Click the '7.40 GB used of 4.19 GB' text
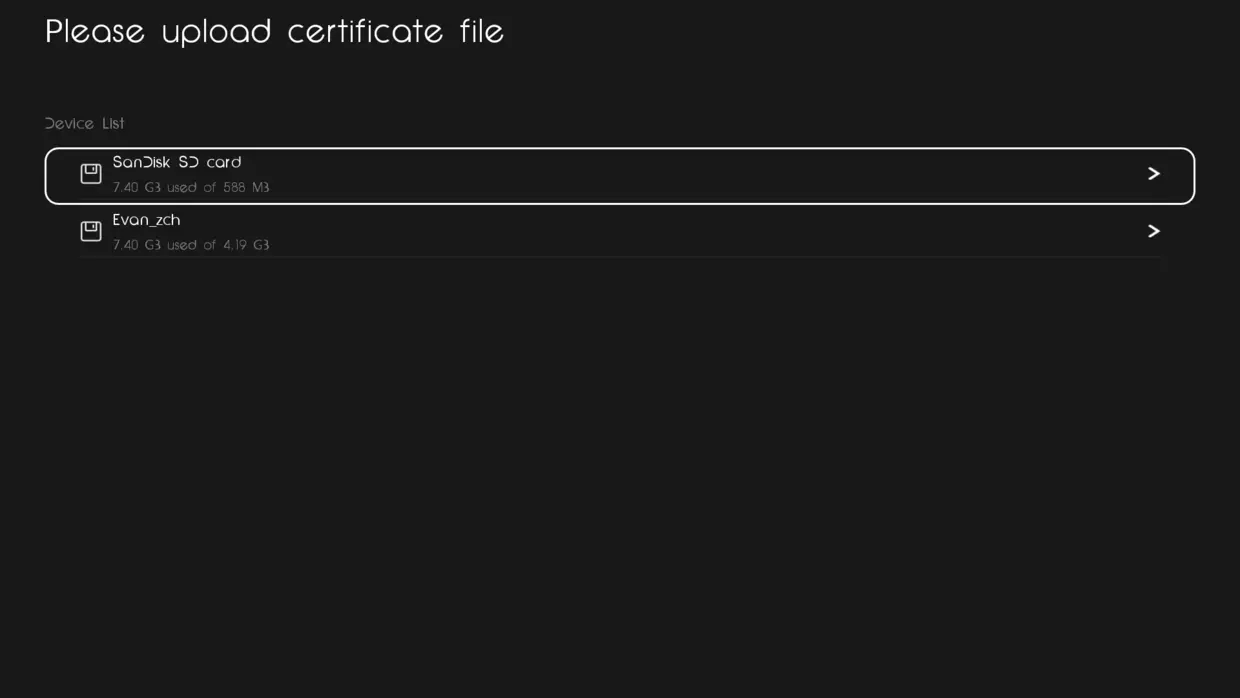 pos(191,245)
